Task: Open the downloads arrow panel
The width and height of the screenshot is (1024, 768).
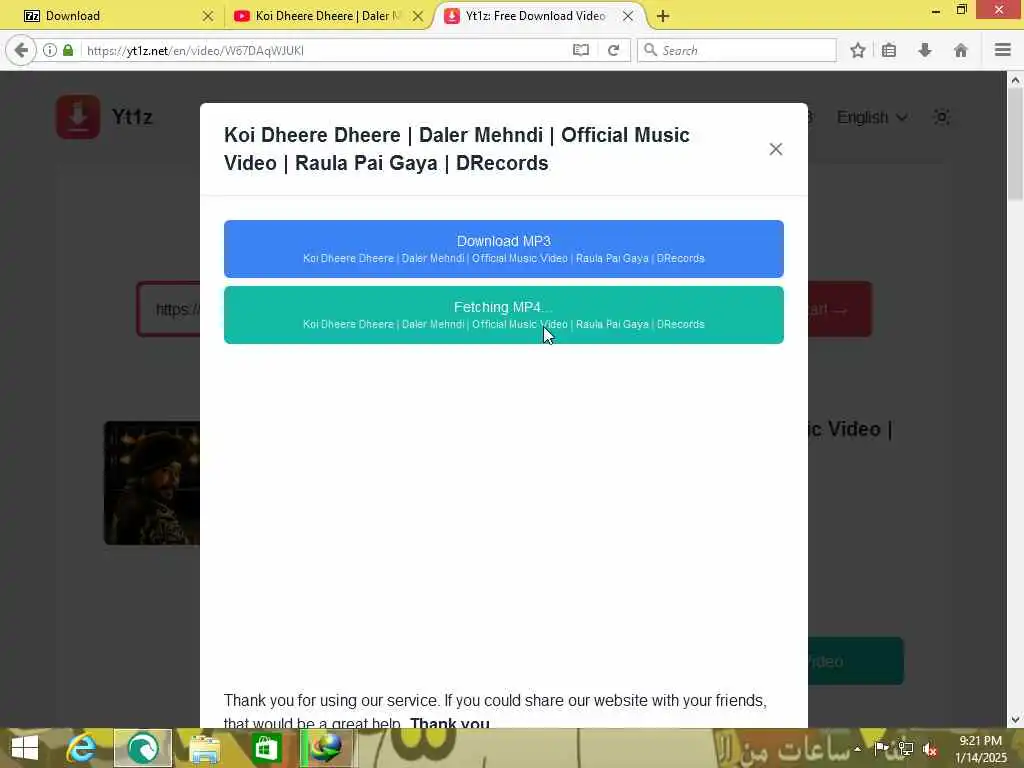Action: point(925,50)
